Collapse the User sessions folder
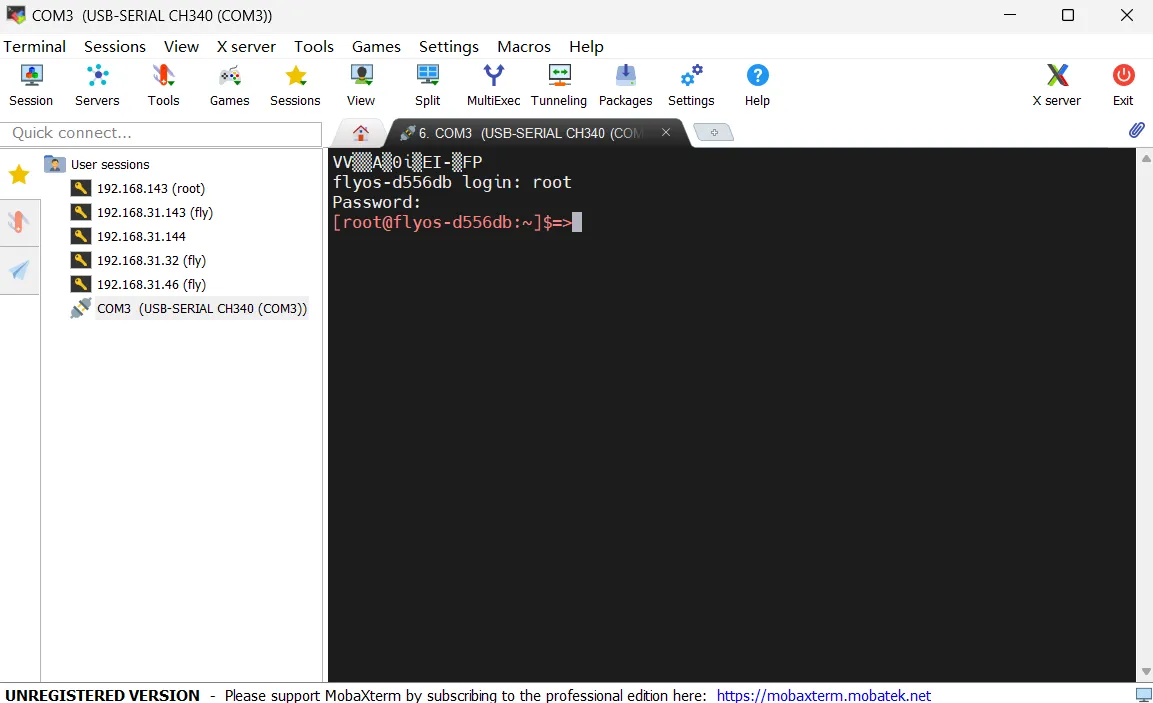 [55, 164]
